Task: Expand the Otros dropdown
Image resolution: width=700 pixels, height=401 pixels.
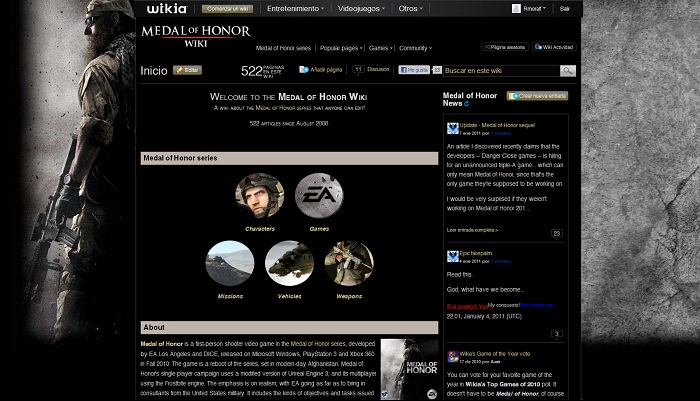Action: (x=410, y=8)
